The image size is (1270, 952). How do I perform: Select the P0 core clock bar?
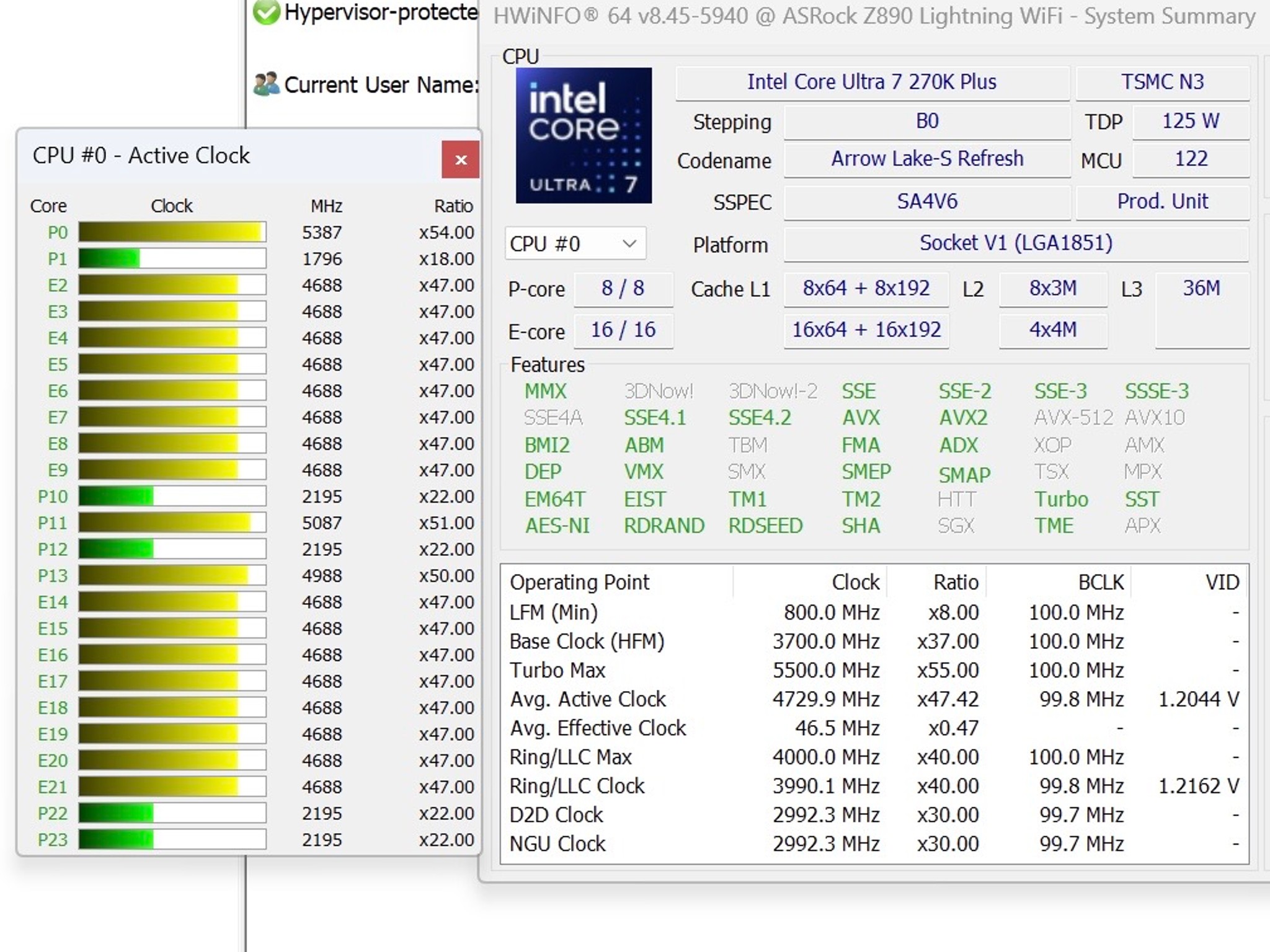[x=172, y=232]
